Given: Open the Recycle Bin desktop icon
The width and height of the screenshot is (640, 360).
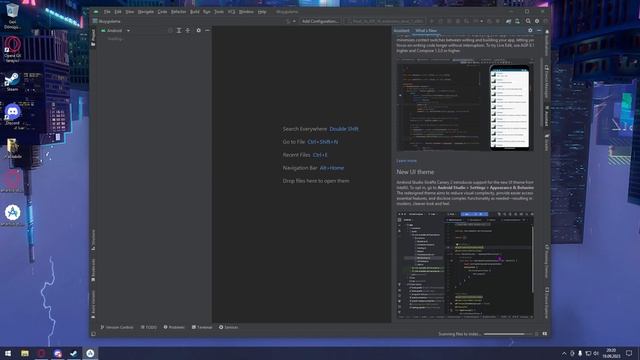Looking at the screenshot, I should coord(12,16).
